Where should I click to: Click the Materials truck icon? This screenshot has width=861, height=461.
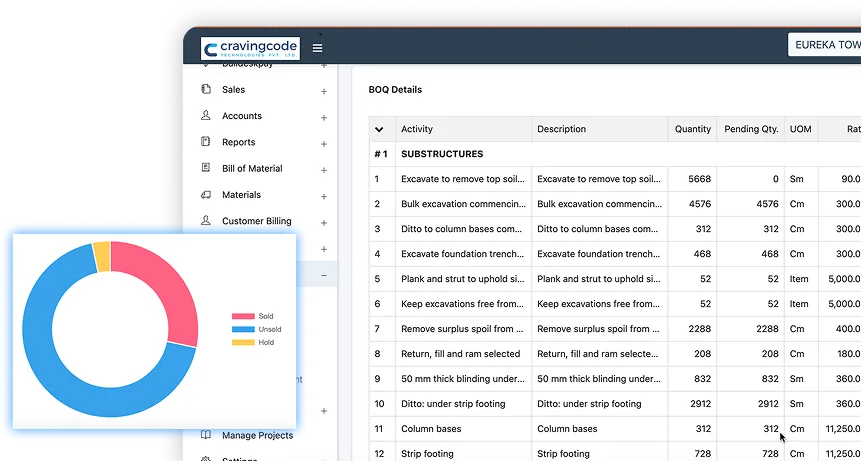click(206, 195)
